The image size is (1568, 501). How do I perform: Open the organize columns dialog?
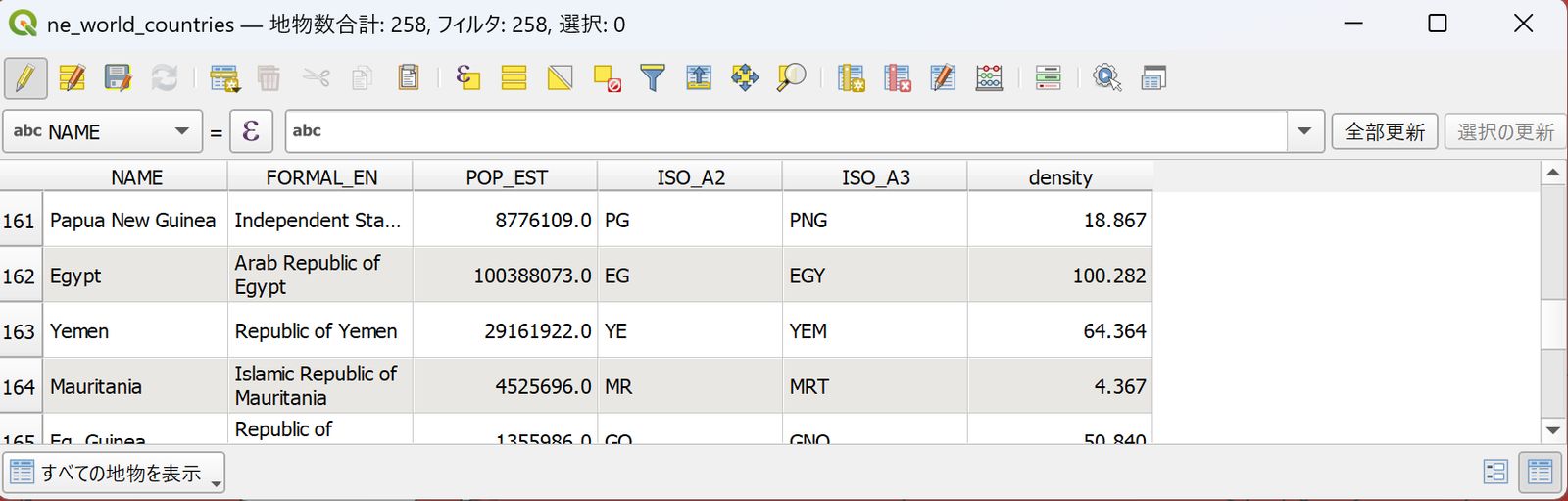click(943, 77)
